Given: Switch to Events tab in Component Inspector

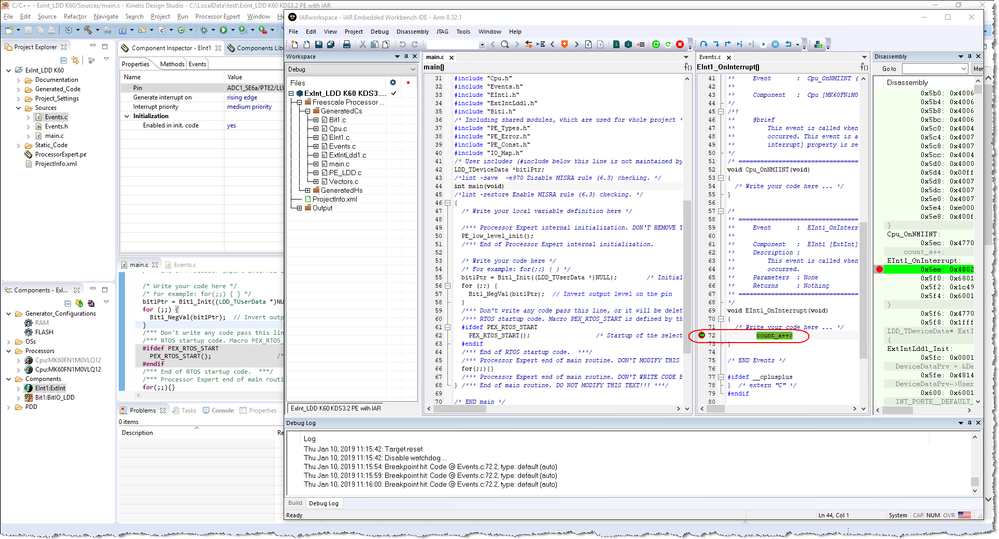Looking at the screenshot, I should (198, 64).
